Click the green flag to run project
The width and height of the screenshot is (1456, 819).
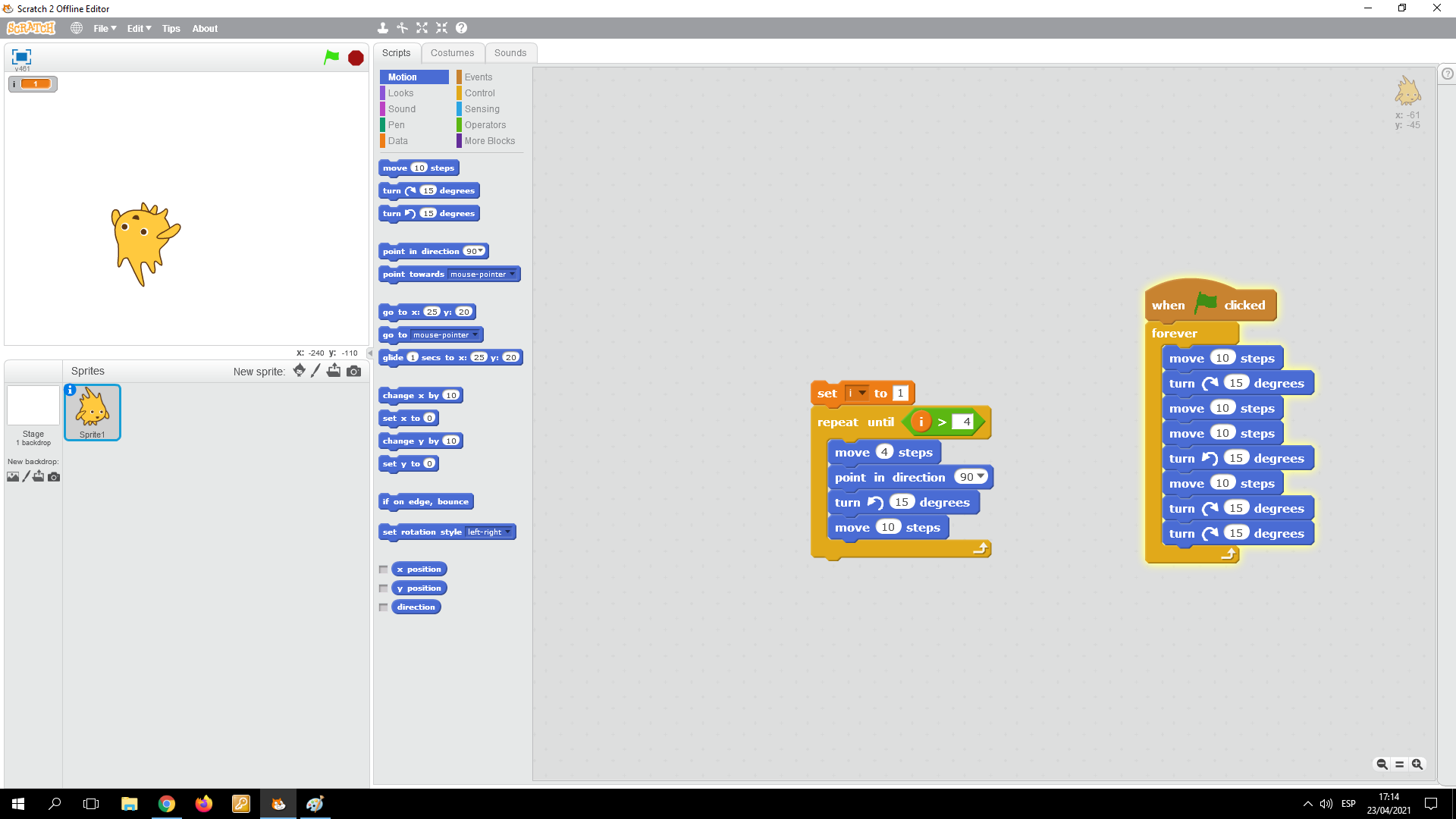coord(331,58)
